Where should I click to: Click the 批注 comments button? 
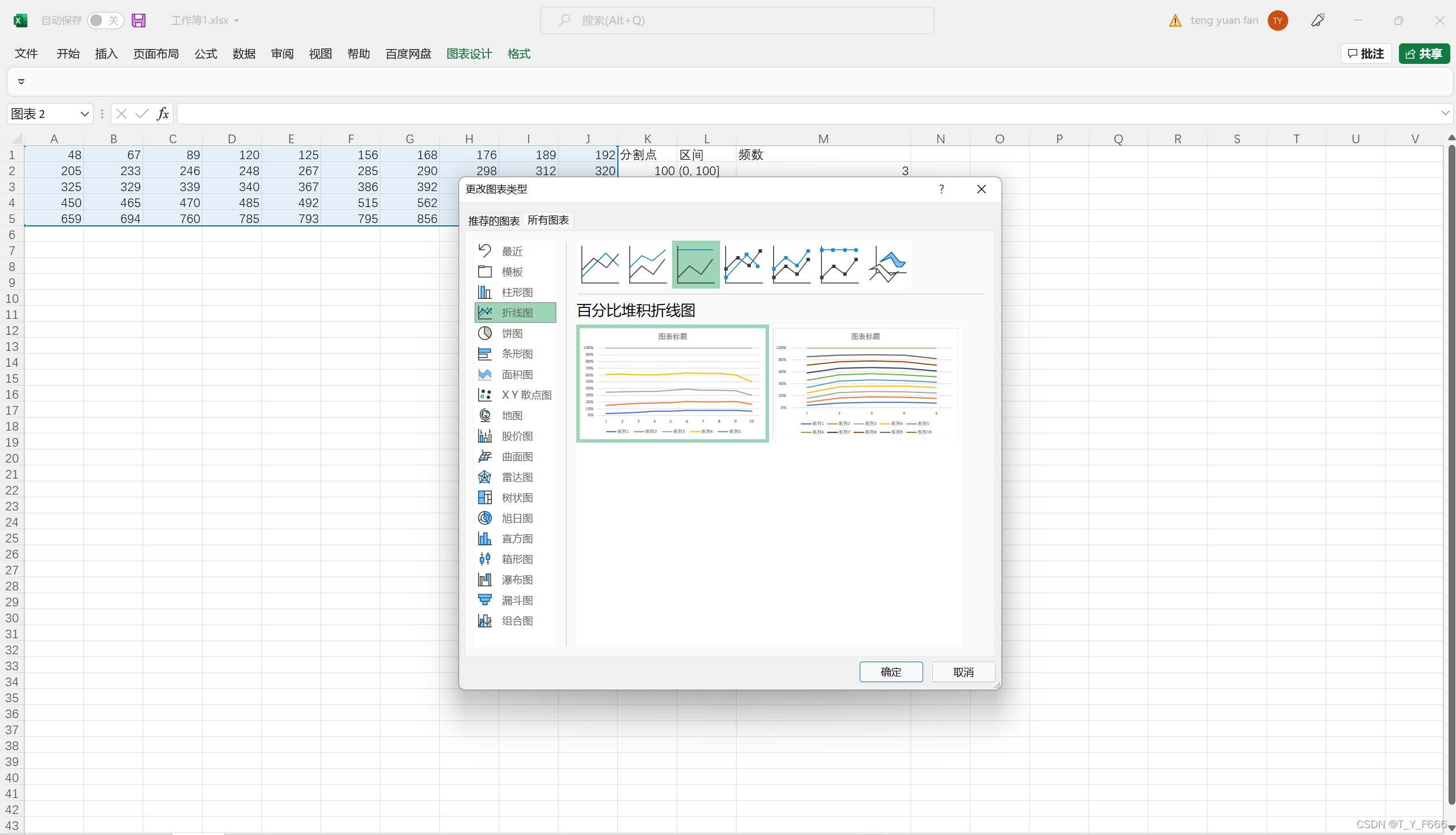(1366, 54)
